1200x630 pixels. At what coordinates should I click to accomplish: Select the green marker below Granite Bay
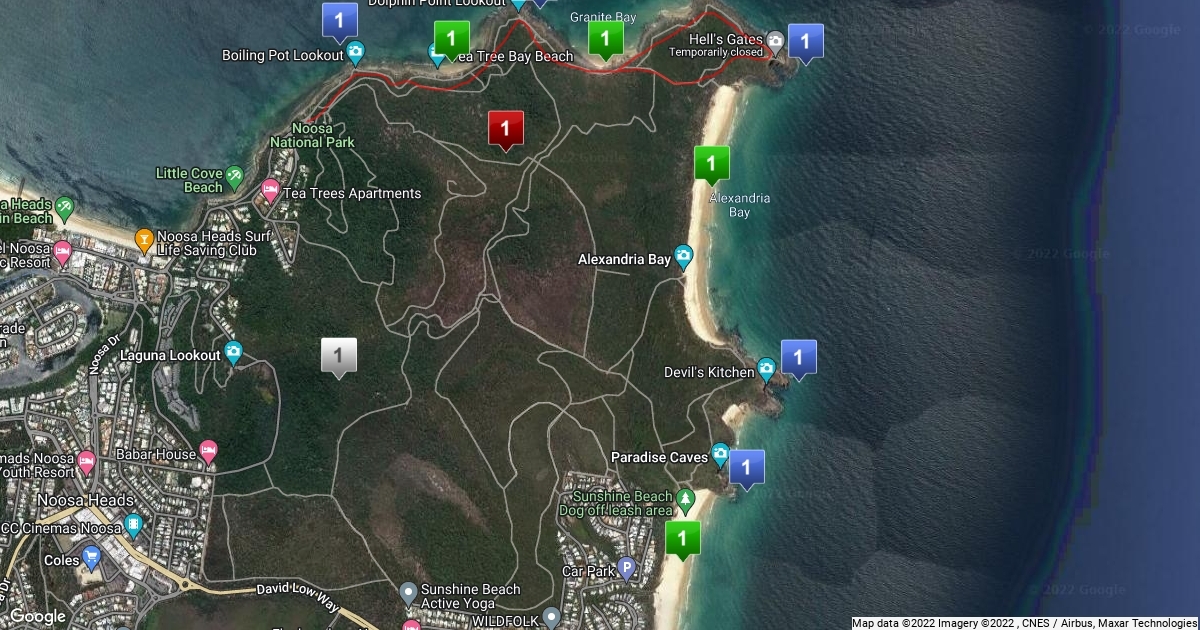click(x=605, y=41)
